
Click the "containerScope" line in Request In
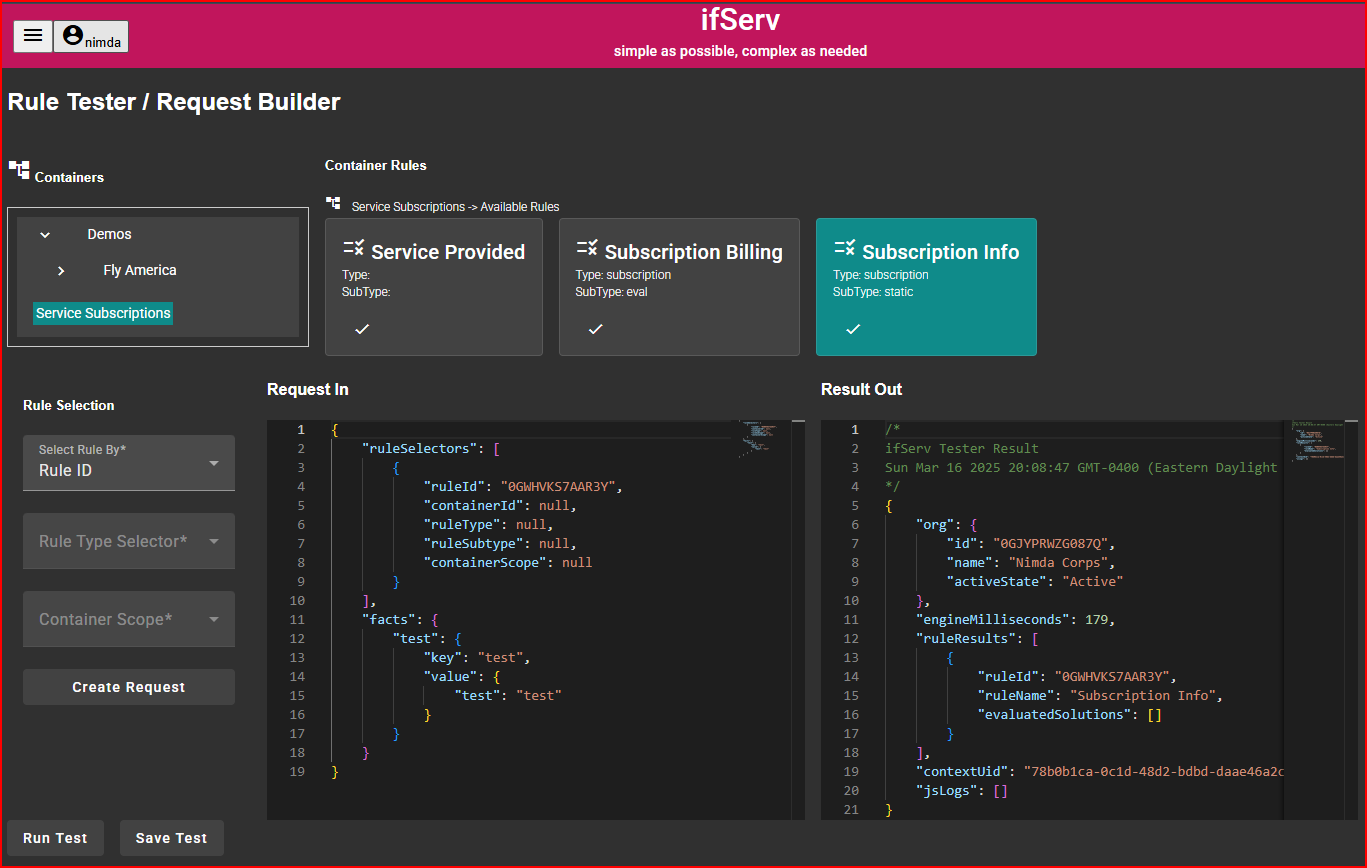[x=508, y=563]
